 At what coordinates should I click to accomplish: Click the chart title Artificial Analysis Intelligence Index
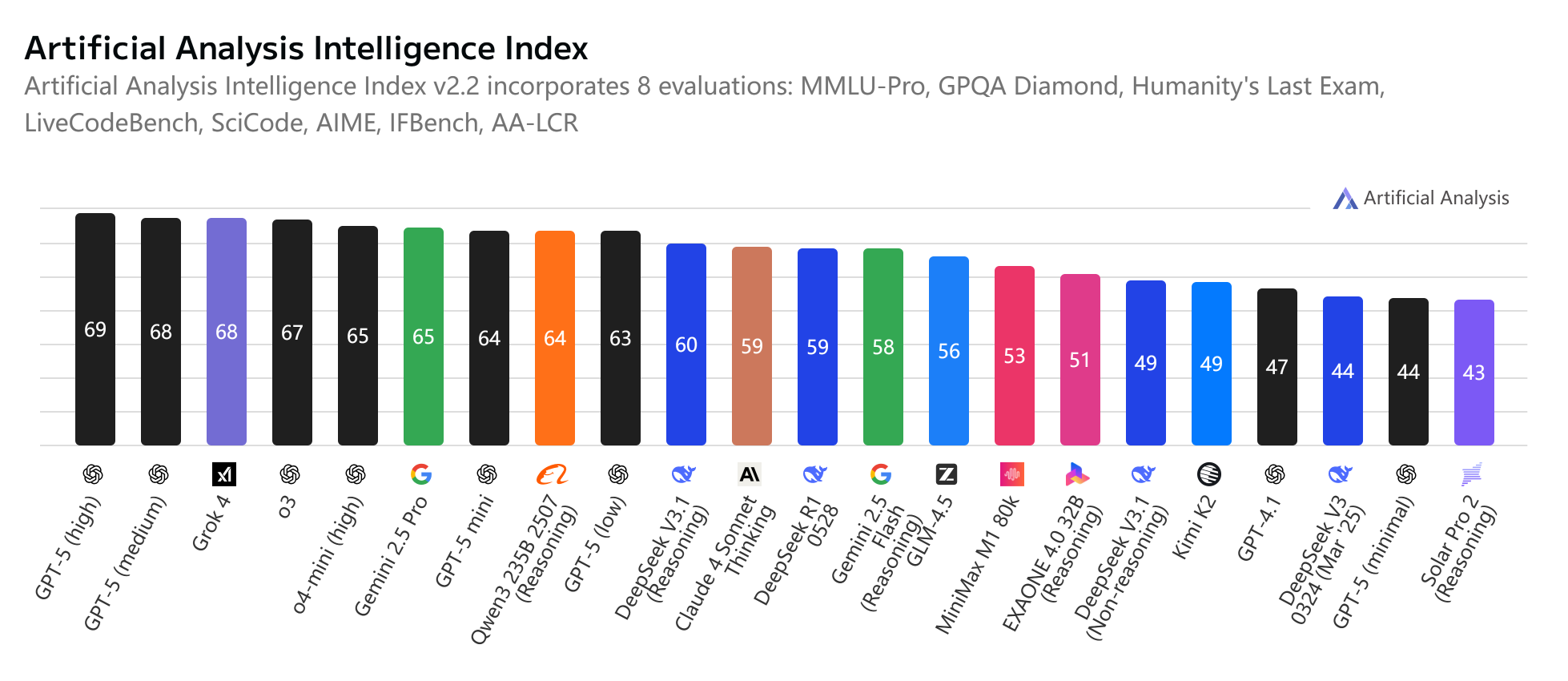click(306, 48)
